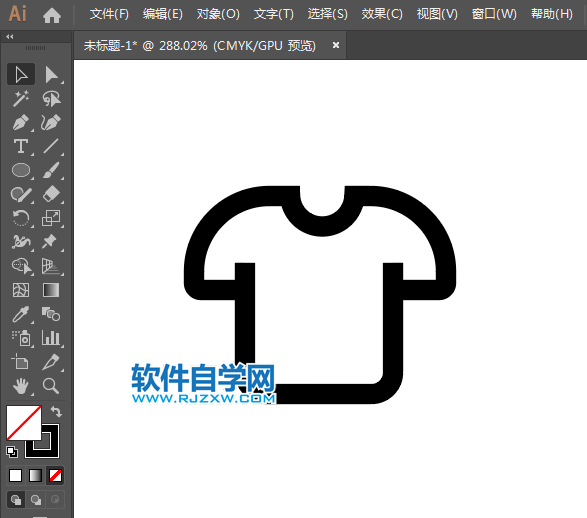Enable Draw Behind mode

[x=36, y=500]
